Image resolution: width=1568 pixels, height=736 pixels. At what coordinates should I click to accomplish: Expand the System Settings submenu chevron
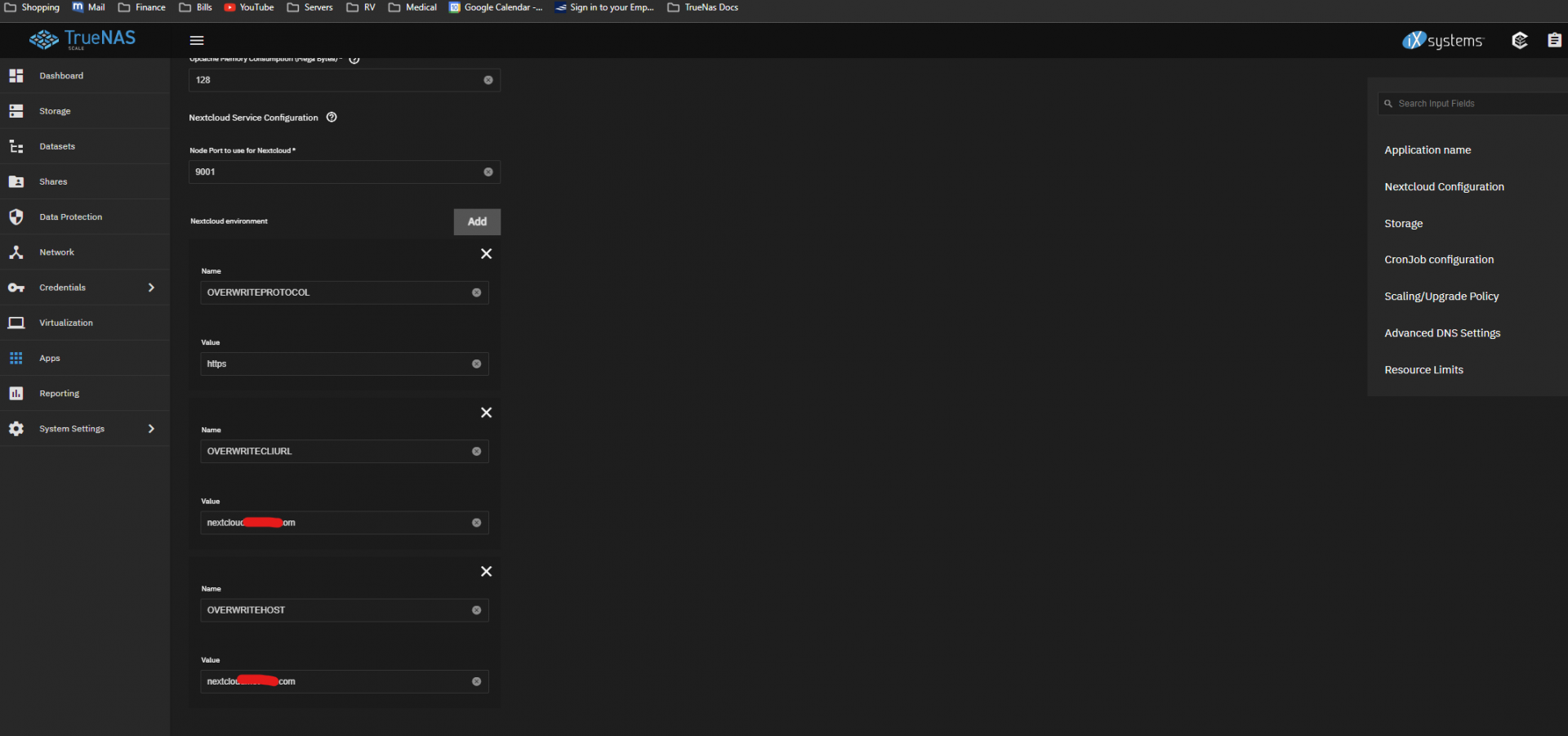pos(151,429)
